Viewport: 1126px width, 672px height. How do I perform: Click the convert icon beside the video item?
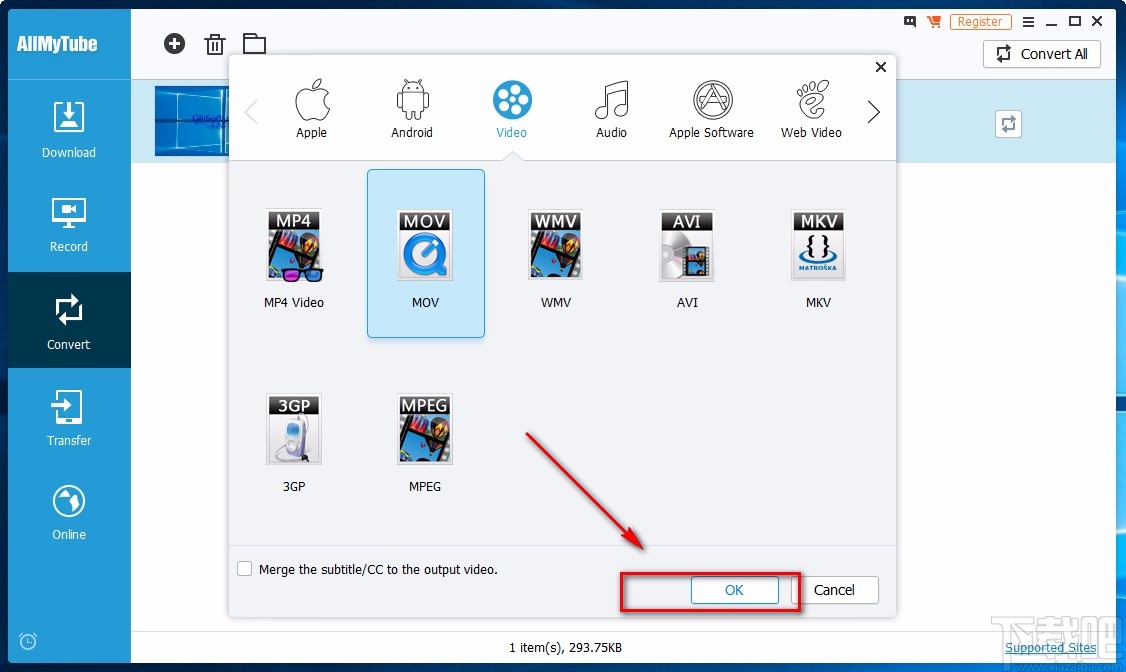pyautogui.click(x=1008, y=124)
